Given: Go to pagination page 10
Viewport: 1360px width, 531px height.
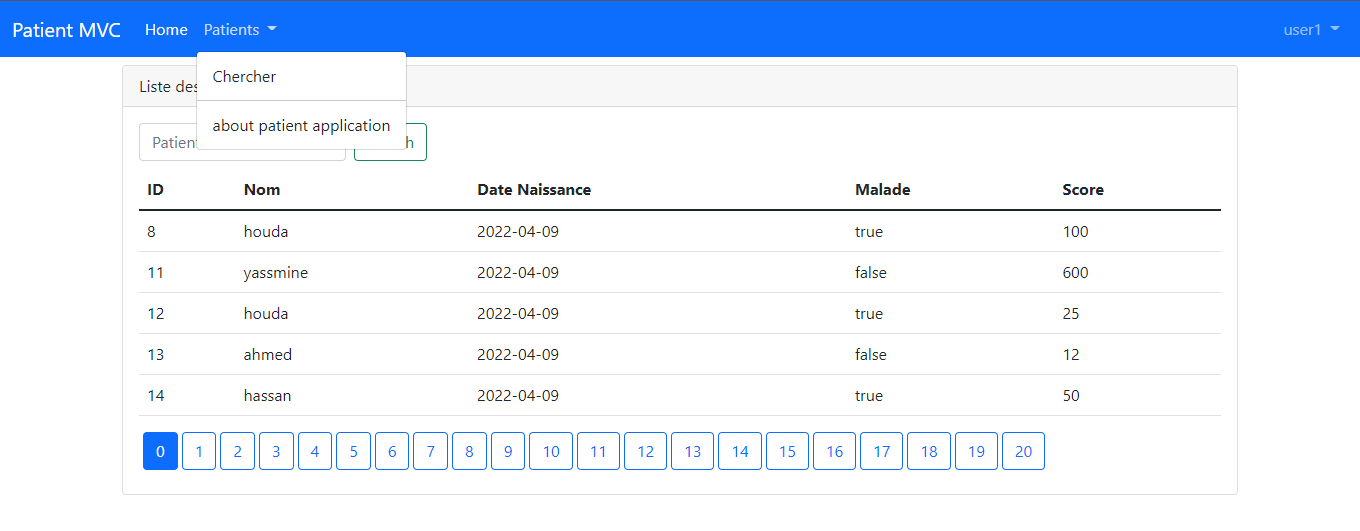Looking at the screenshot, I should [x=551, y=452].
